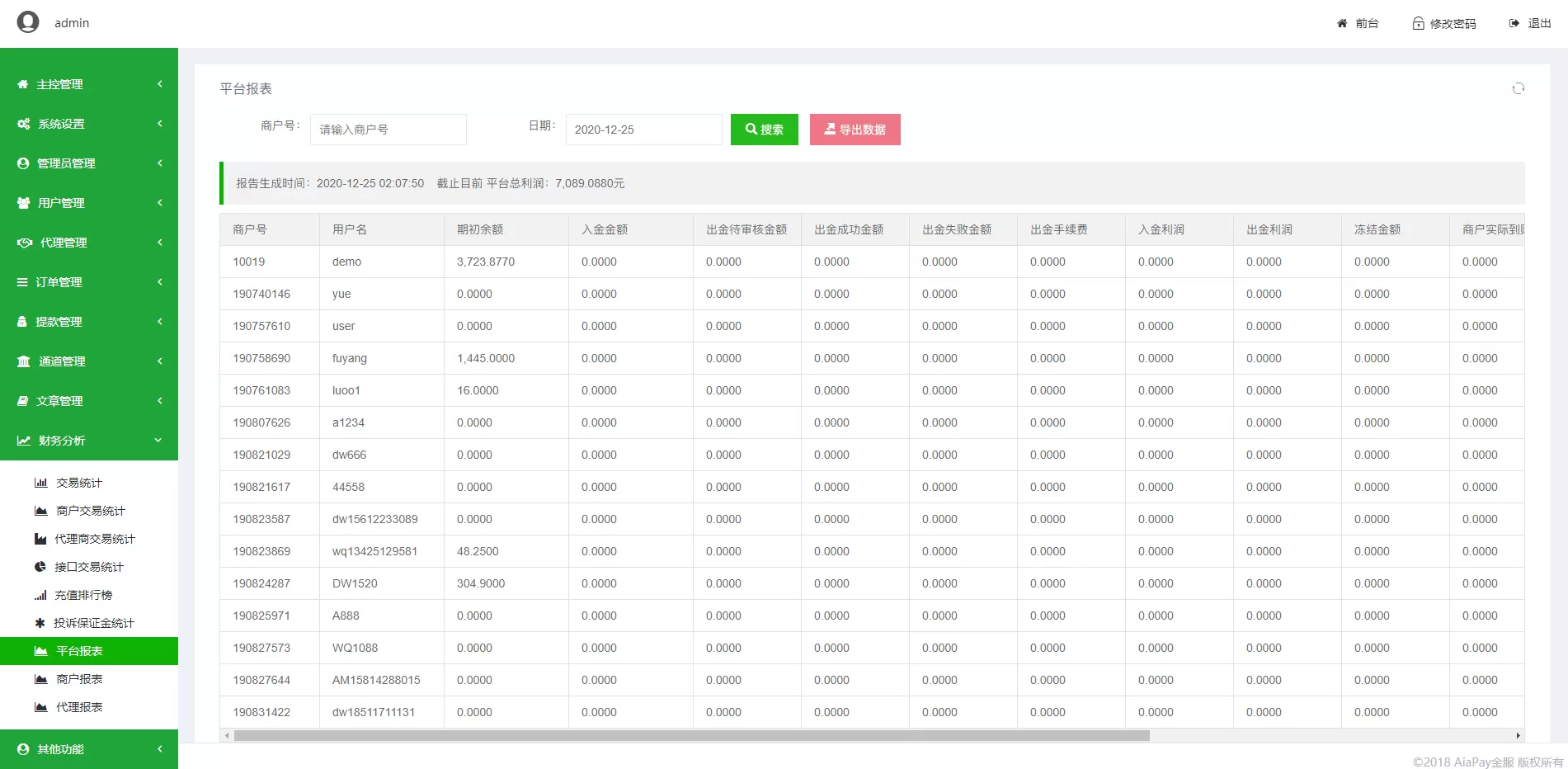Open the 交易统计 menu item

(79, 483)
